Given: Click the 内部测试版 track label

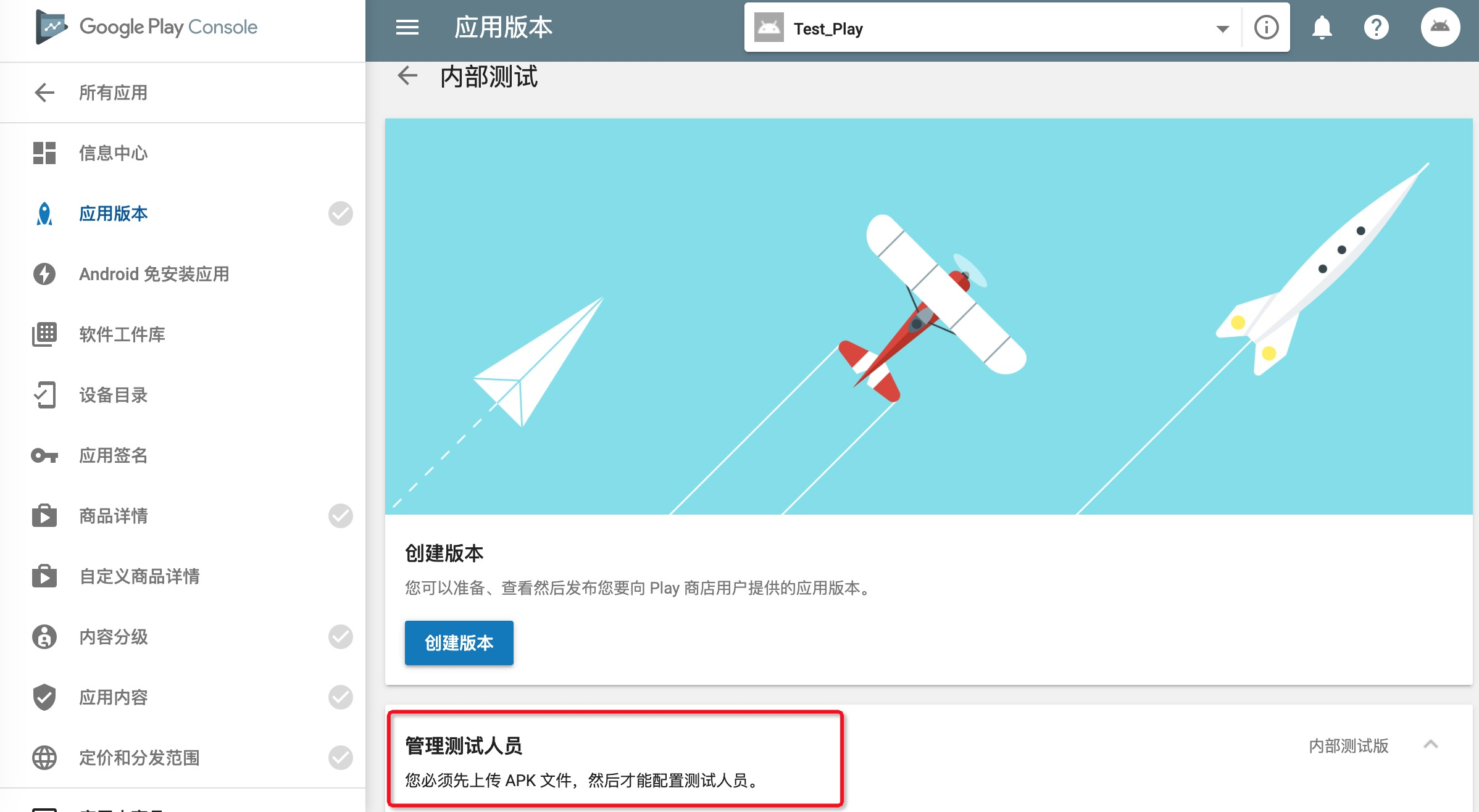Looking at the screenshot, I should (1348, 745).
